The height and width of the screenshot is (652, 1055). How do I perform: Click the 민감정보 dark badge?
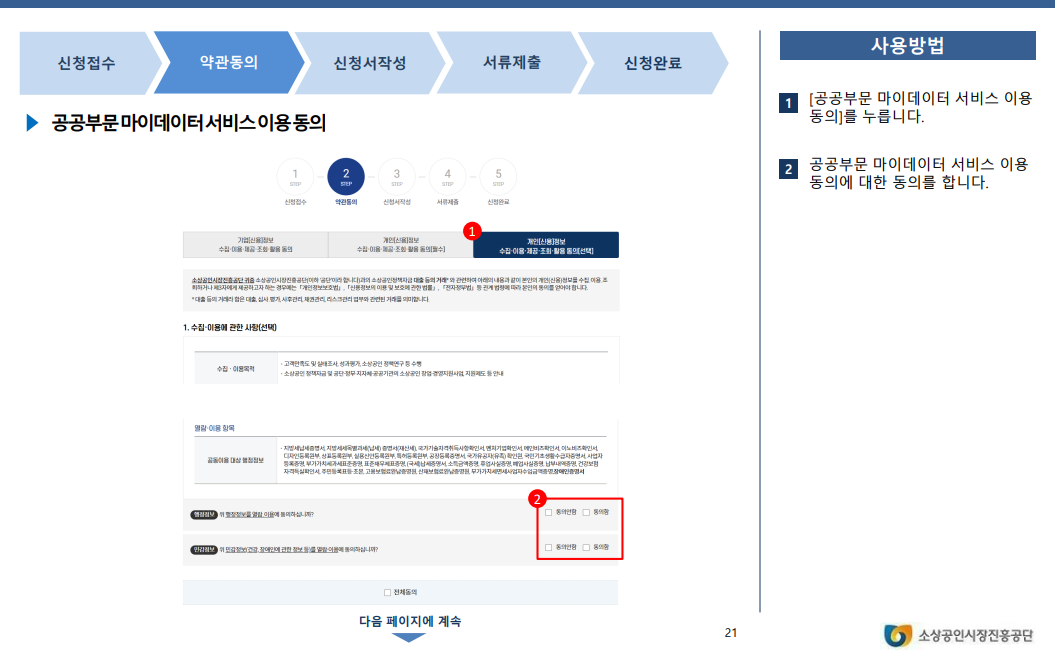[x=204, y=550]
